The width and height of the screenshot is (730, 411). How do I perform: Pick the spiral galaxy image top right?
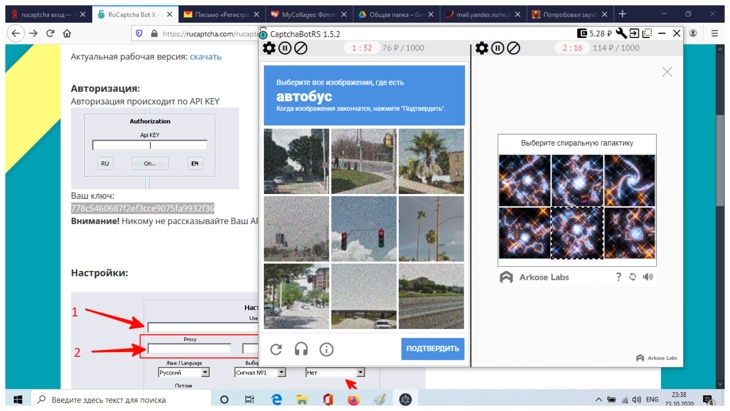click(629, 181)
